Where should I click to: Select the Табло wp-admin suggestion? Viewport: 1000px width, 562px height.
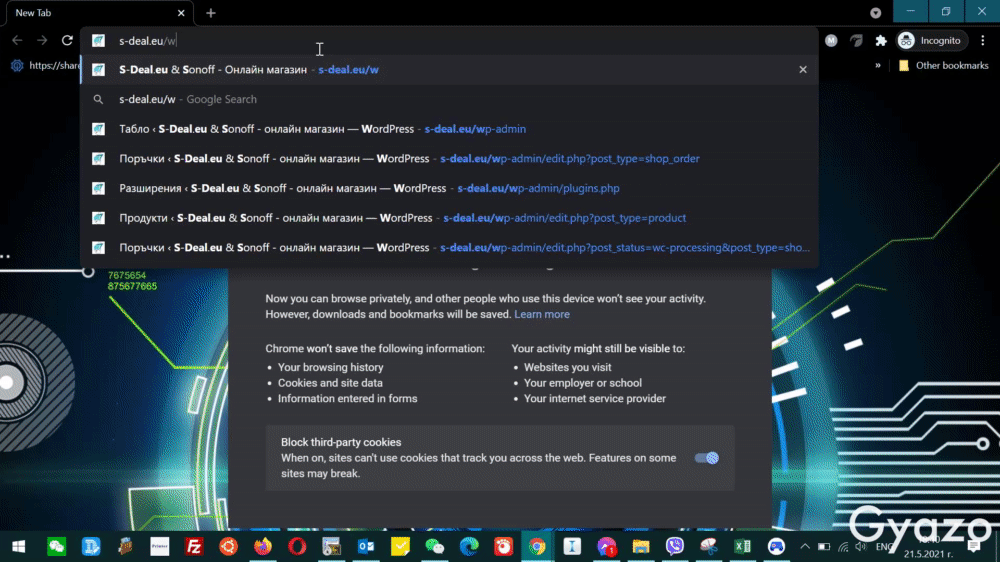(x=449, y=129)
